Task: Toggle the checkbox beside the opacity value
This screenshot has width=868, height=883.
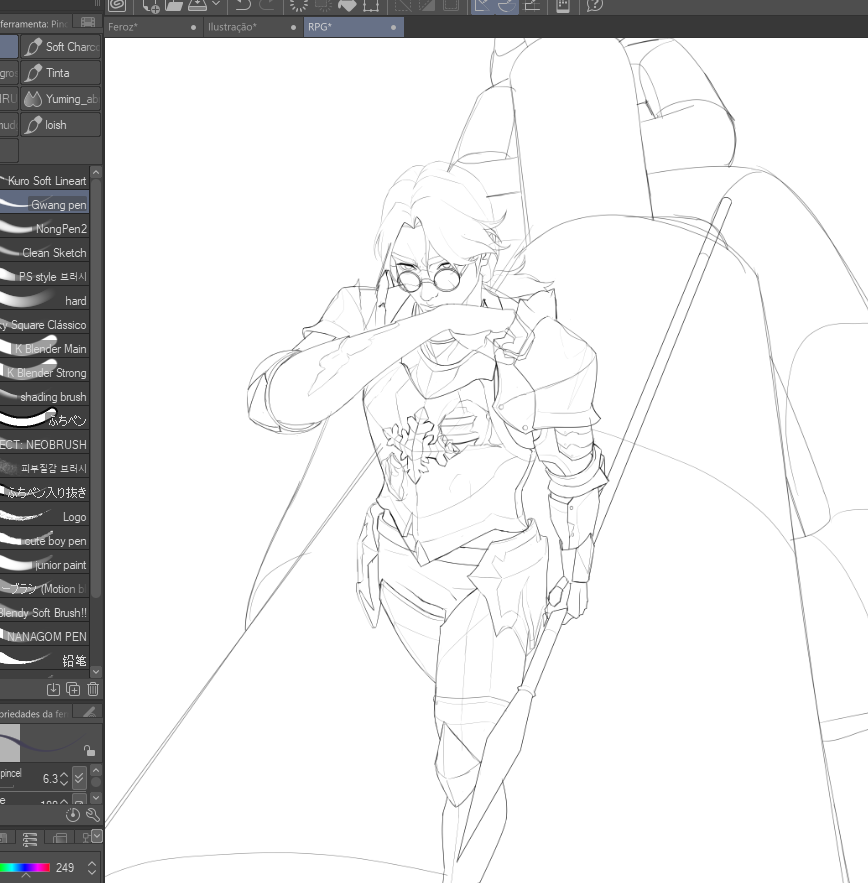Action: point(78,800)
